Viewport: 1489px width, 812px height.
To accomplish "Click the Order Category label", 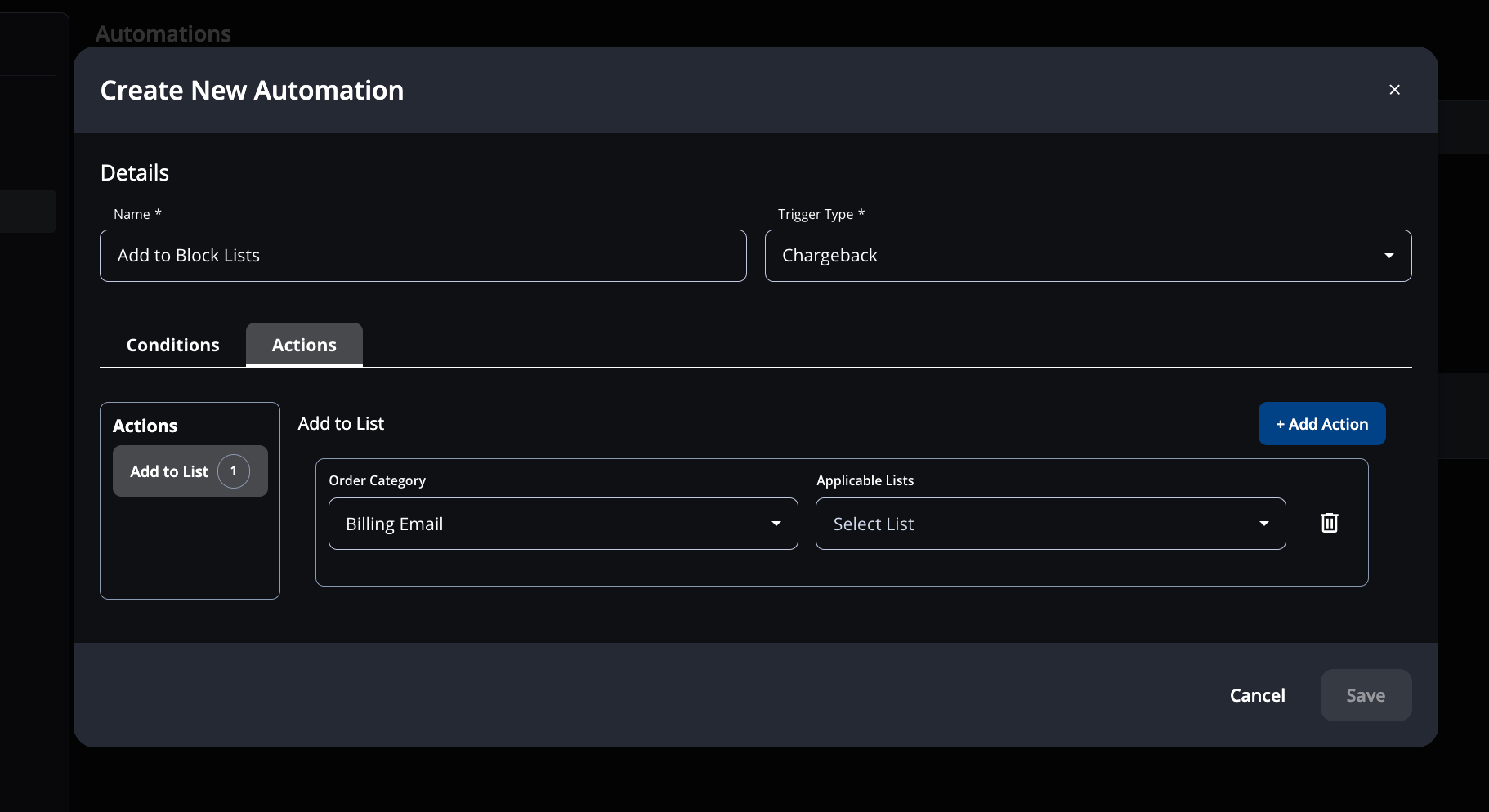I will (x=377, y=480).
